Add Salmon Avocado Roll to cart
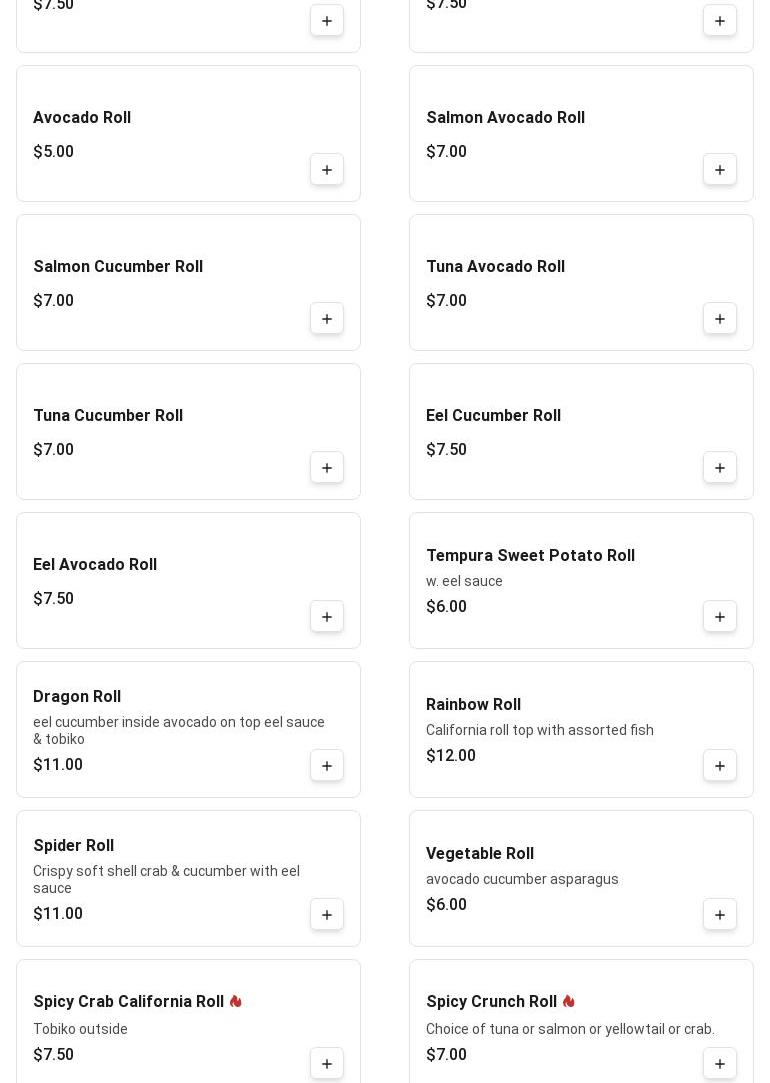 720,170
